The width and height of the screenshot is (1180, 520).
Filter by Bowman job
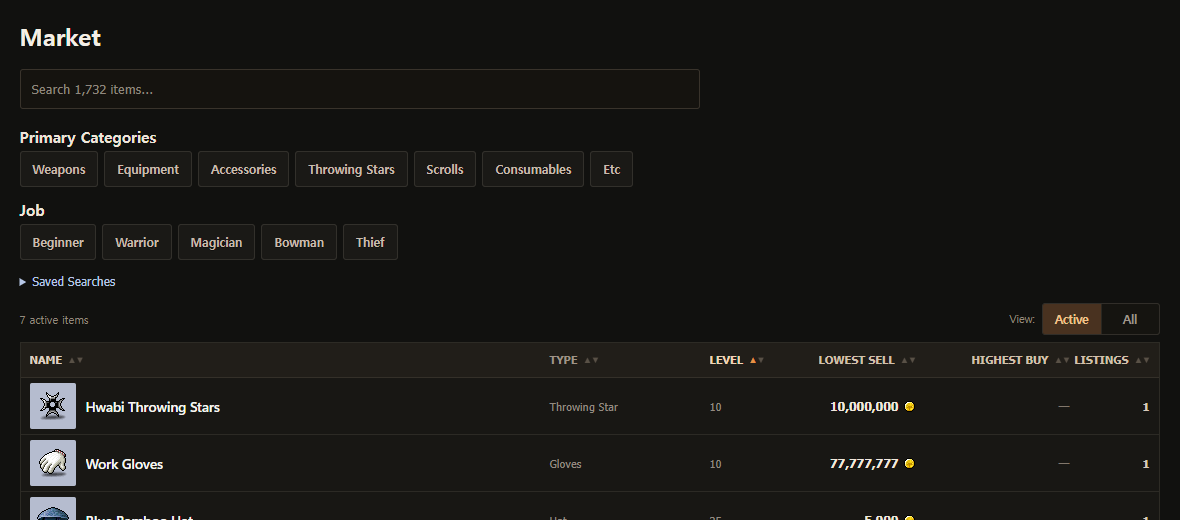point(299,242)
